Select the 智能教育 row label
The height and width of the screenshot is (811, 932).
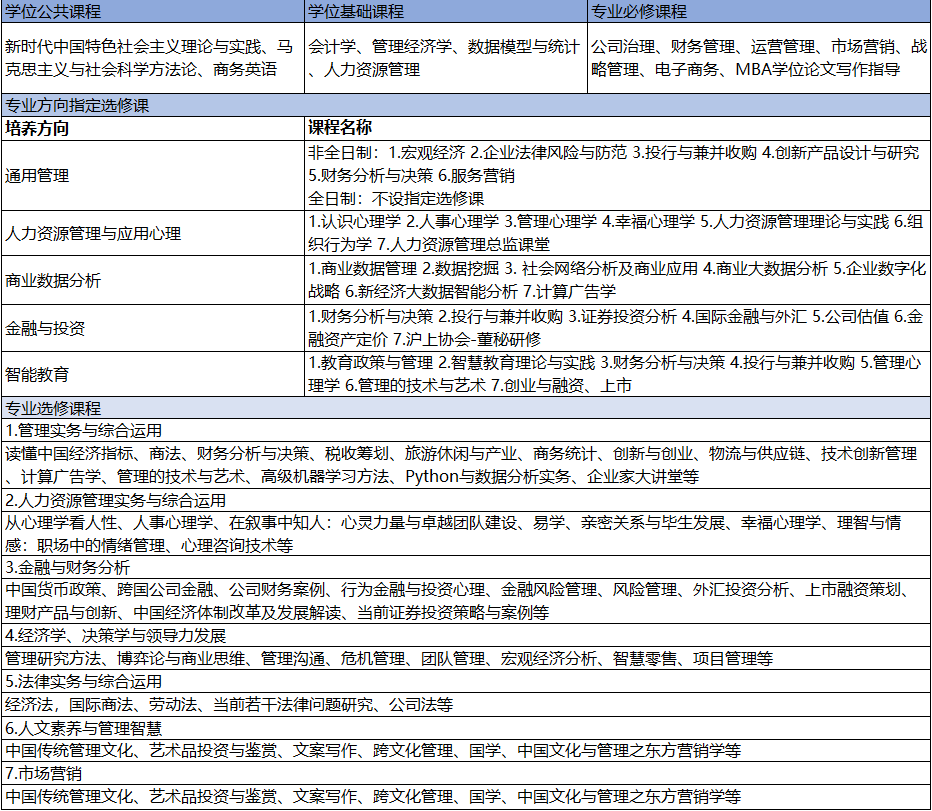pos(153,374)
